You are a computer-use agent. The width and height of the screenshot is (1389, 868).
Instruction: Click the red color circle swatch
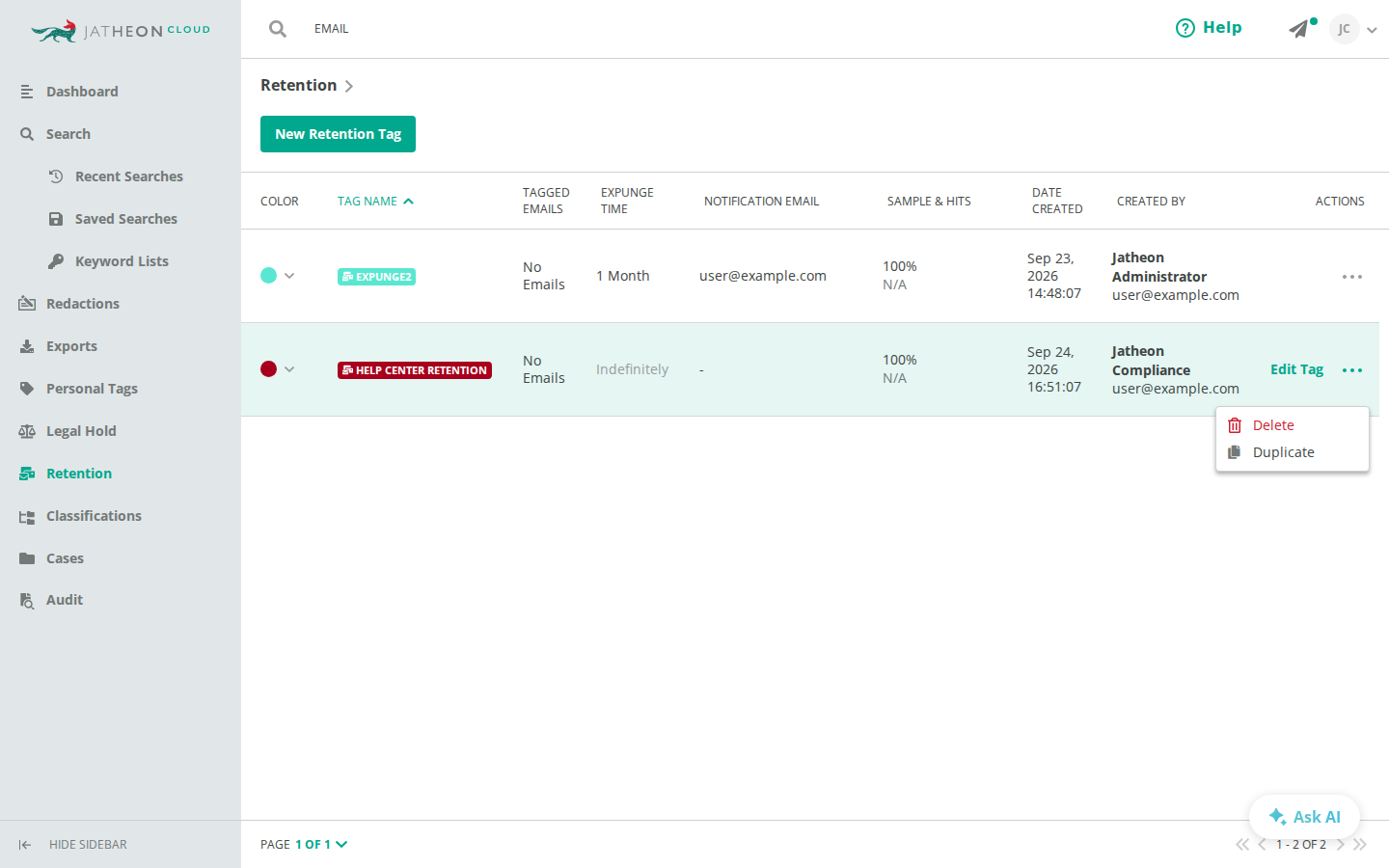tap(269, 369)
